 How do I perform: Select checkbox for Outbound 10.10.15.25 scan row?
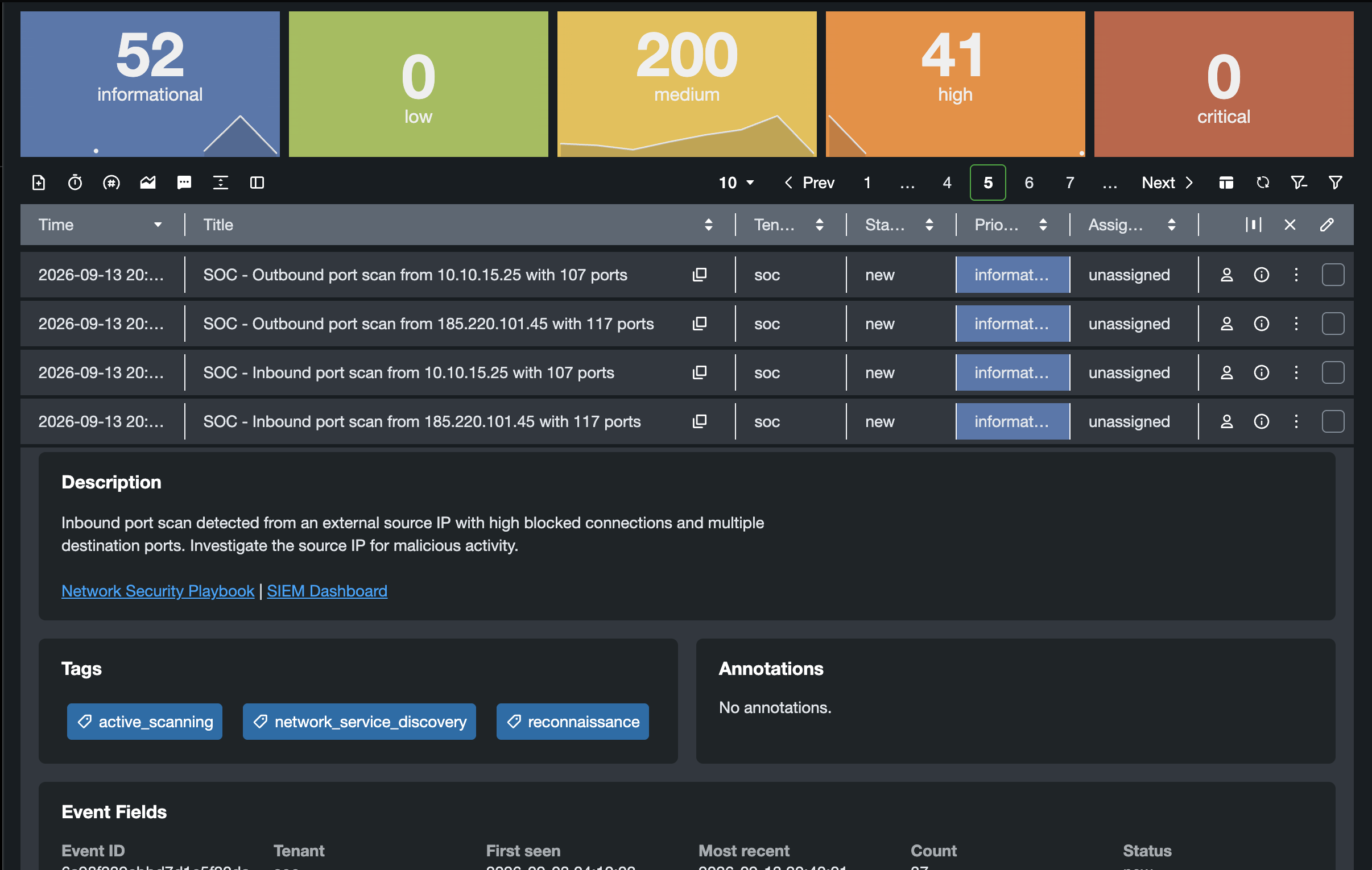[1333, 275]
